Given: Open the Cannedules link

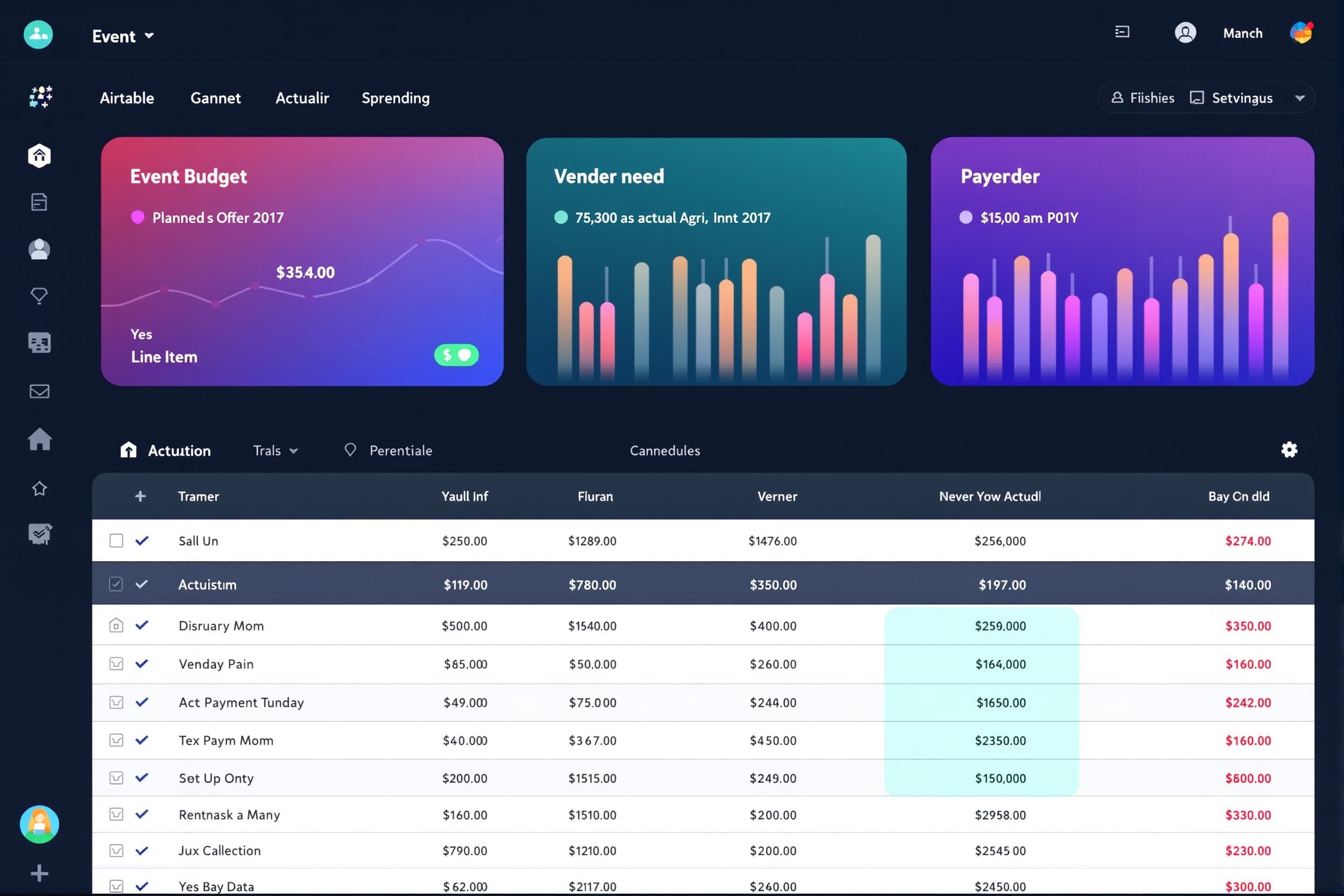Looking at the screenshot, I should pyautogui.click(x=664, y=451).
